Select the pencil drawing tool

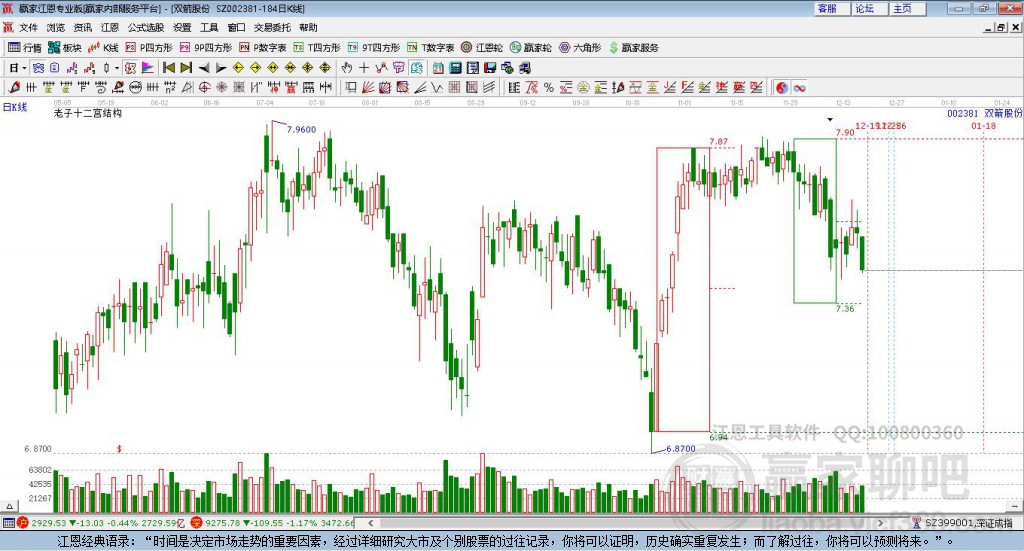[x=14, y=87]
